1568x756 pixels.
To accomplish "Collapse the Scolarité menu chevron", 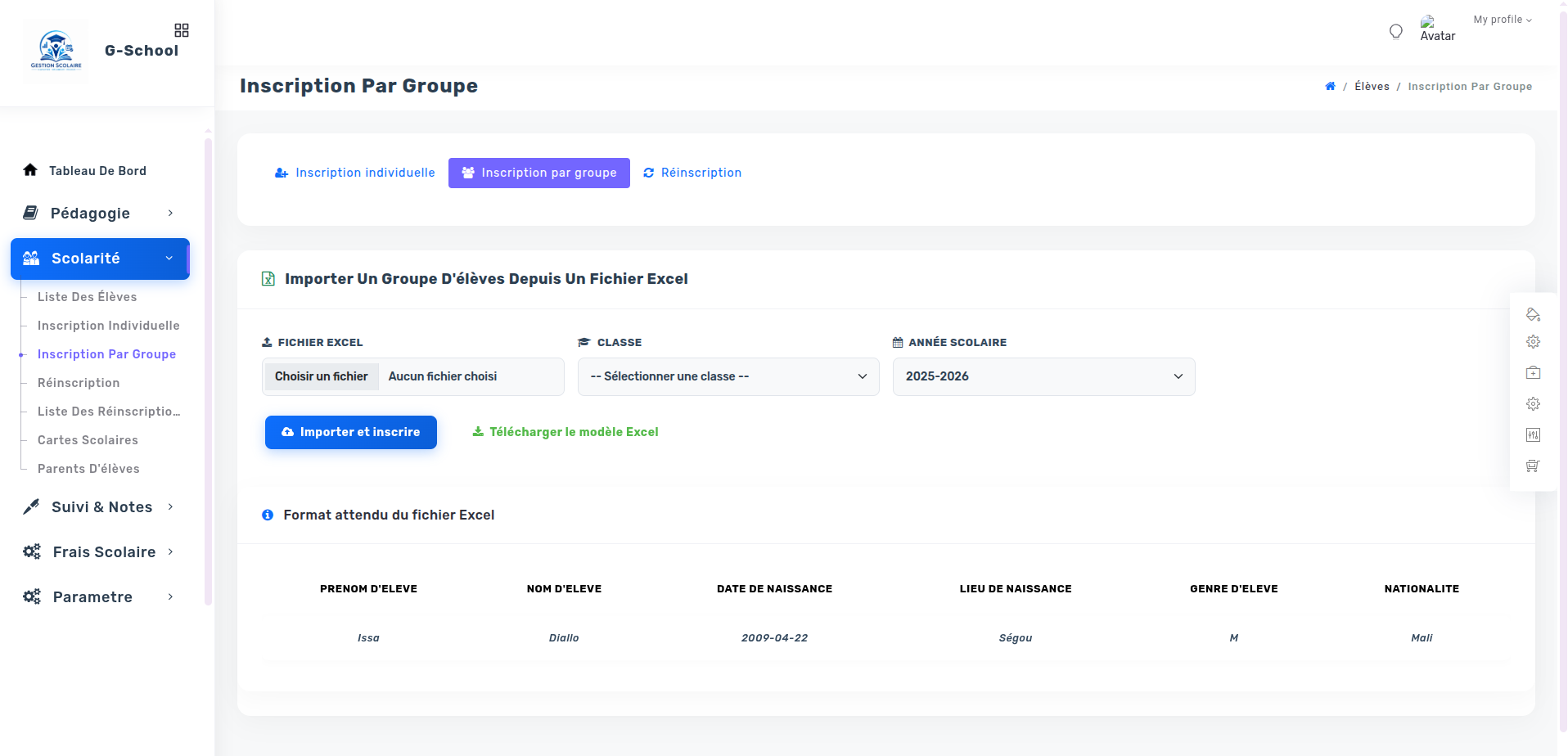I will pyautogui.click(x=169, y=259).
